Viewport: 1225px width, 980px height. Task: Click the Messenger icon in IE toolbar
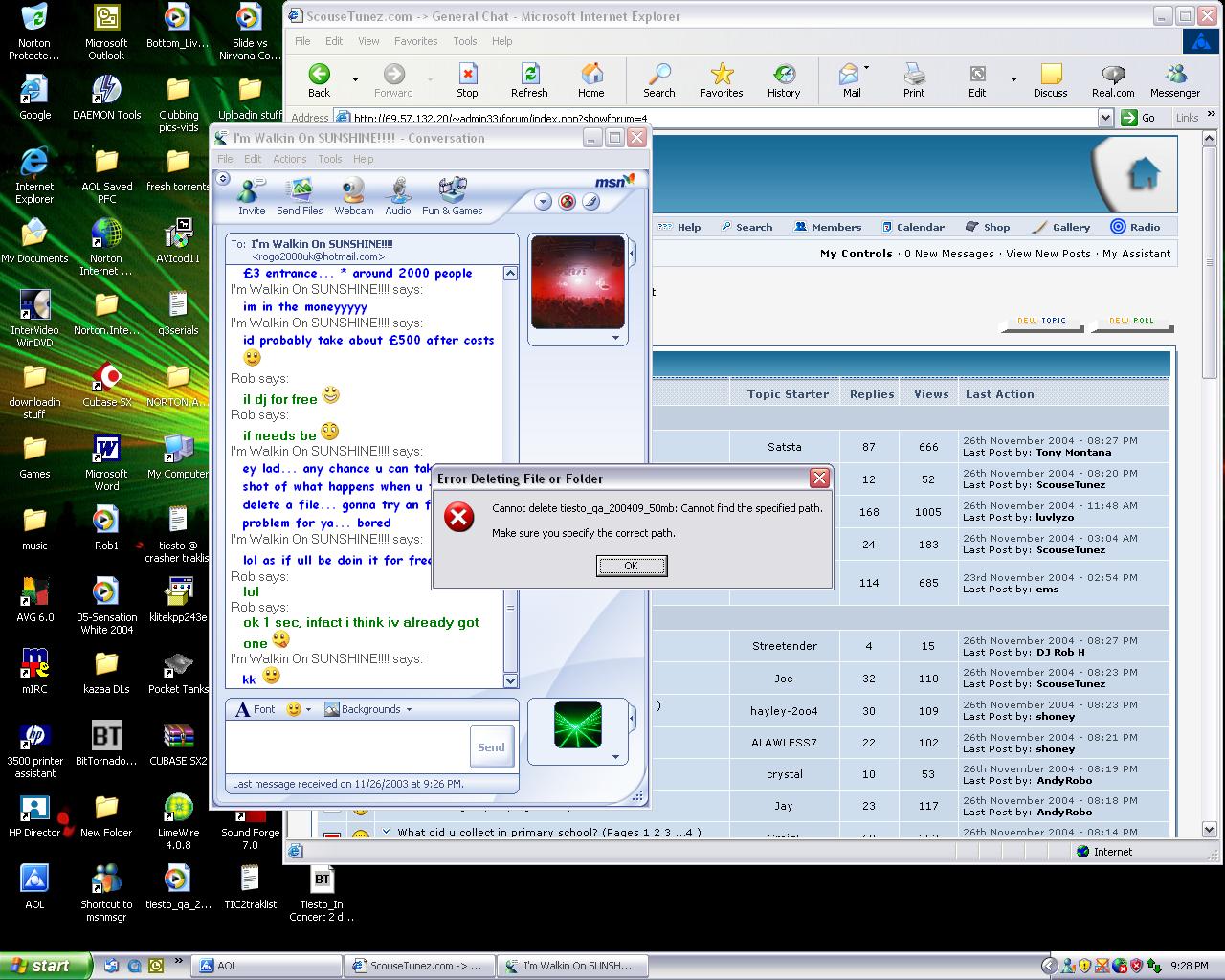(x=1175, y=80)
